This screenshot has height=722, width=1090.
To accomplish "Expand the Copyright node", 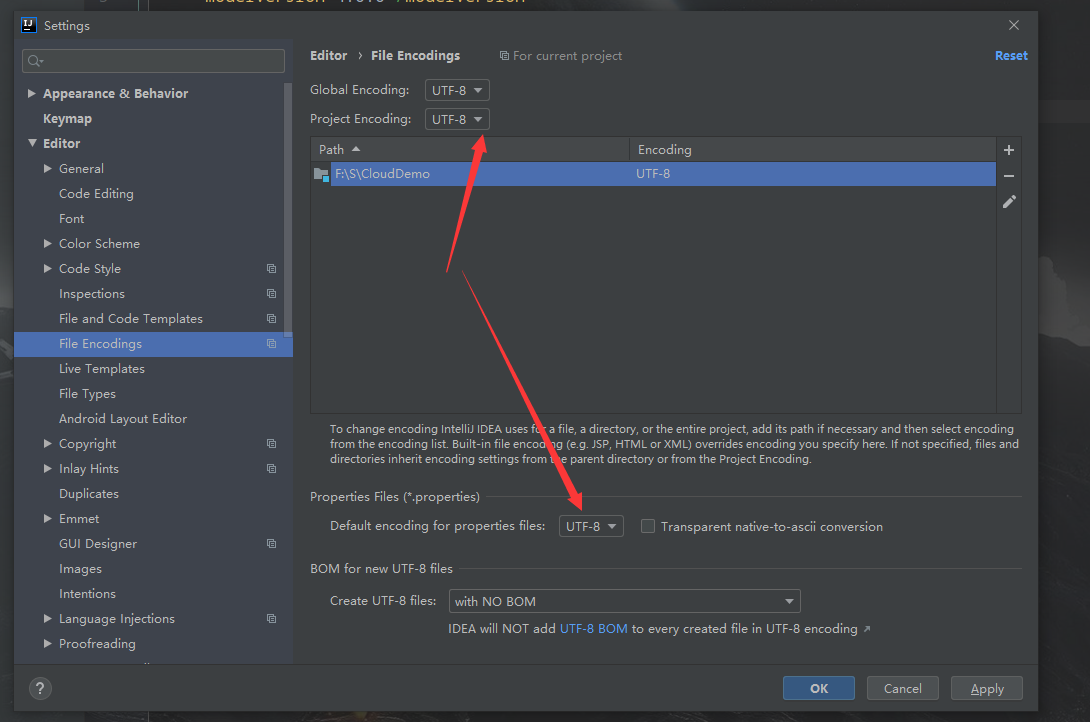I will (48, 444).
